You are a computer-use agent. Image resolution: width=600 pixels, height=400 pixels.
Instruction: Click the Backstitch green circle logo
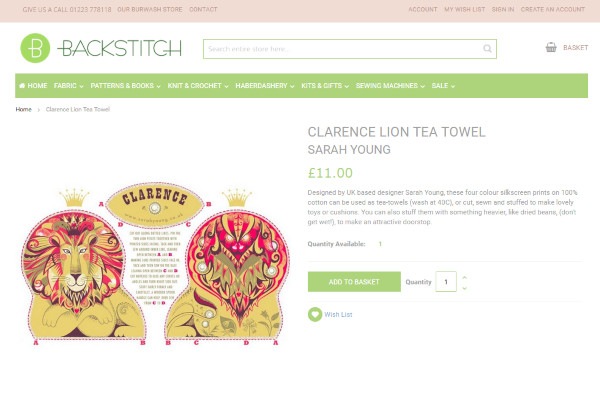pyautogui.click(x=35, y=48)
